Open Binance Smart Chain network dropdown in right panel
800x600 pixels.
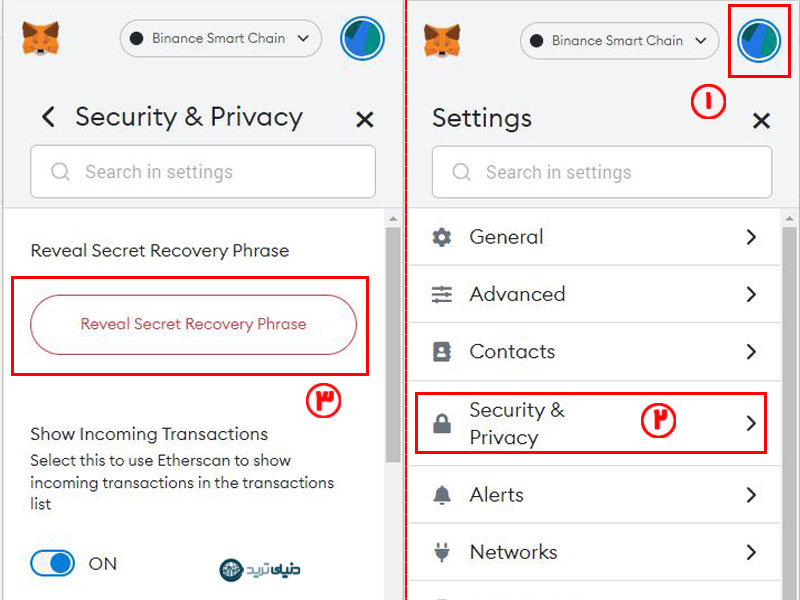(x=619, y=41)
